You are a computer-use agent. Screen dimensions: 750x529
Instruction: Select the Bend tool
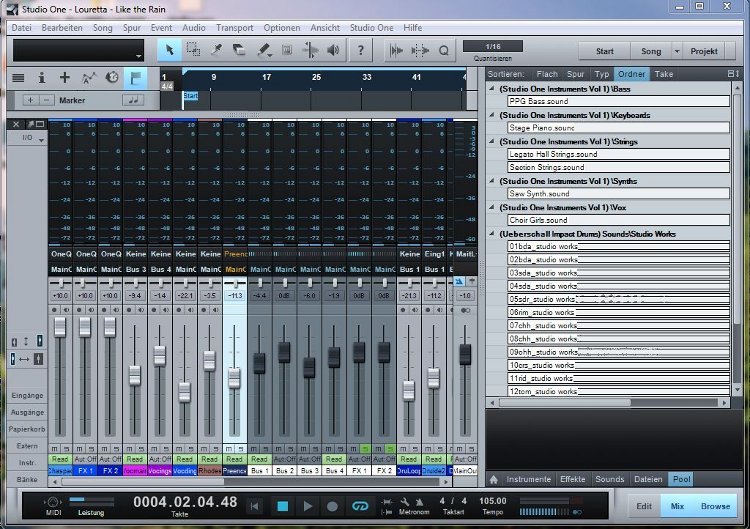[x=310, y=50]
